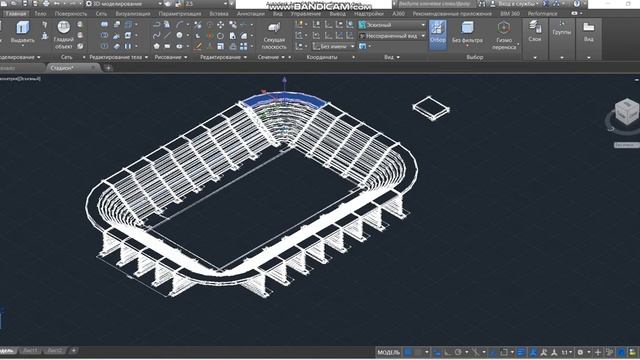Image resolution: width=640 pixels, height=360 pixels.
Task: Open the Вход в службы sign-in dropdown
Action: click(x=516, y=4)
